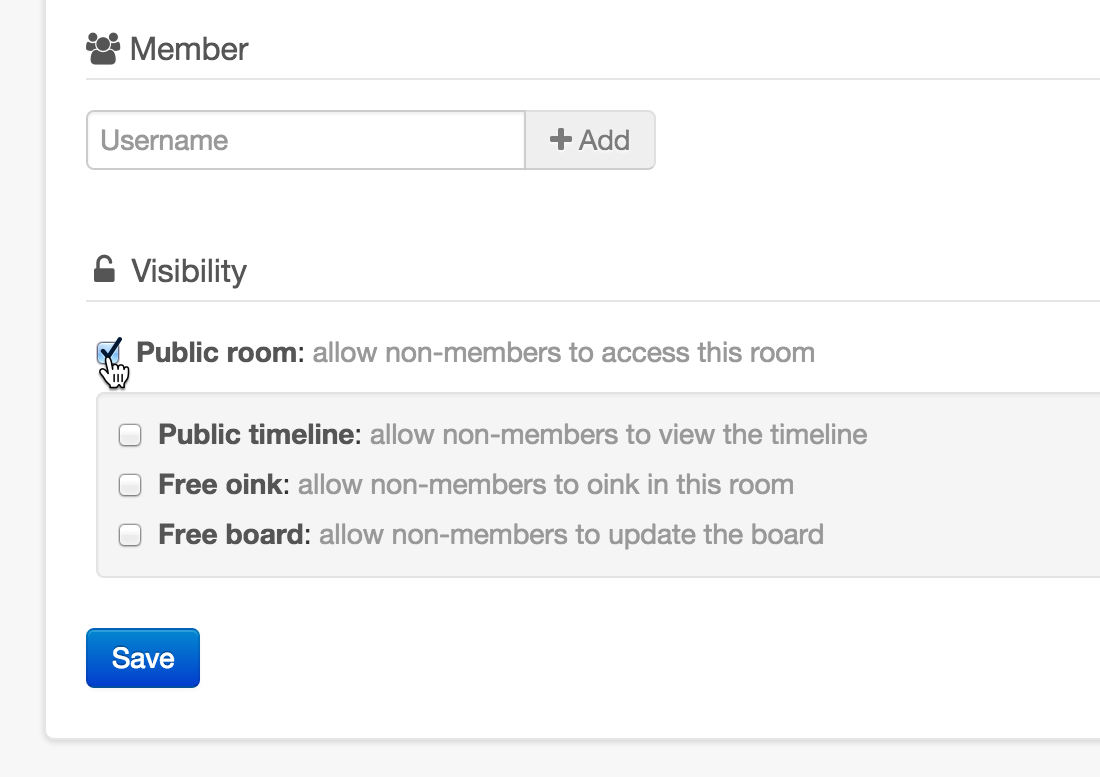1100x777 pixels.
Task: Click "allow non-members to oink in this room" text
Action: point(545,485)
